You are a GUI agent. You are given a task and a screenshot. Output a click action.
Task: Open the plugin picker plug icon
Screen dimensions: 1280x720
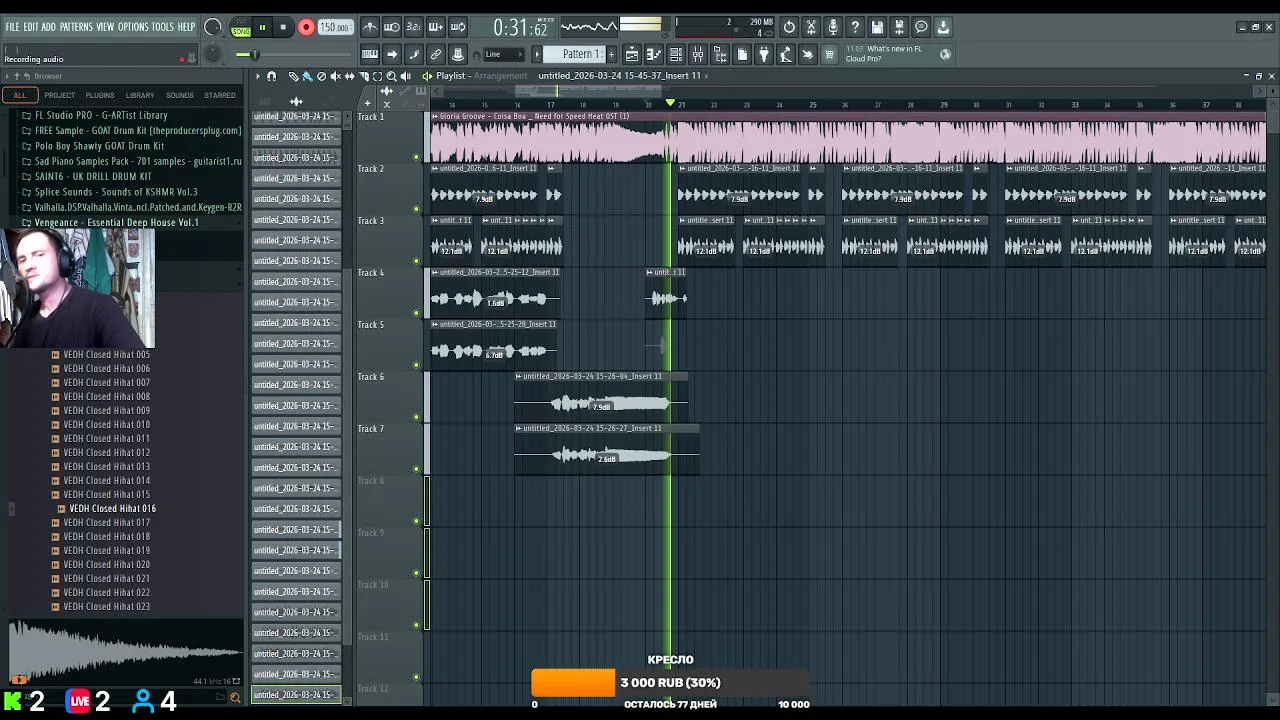pos(764,54)
